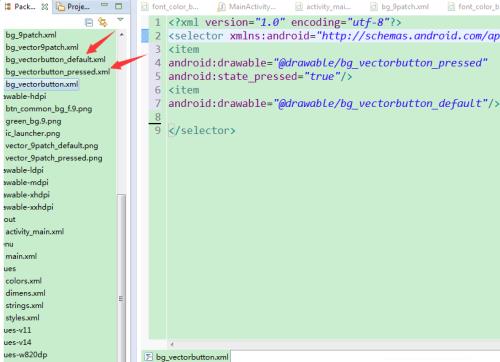This screenshot has height=362, width=500.
Task: Click the item tag on line 6
Action: [x=184, y=90]
